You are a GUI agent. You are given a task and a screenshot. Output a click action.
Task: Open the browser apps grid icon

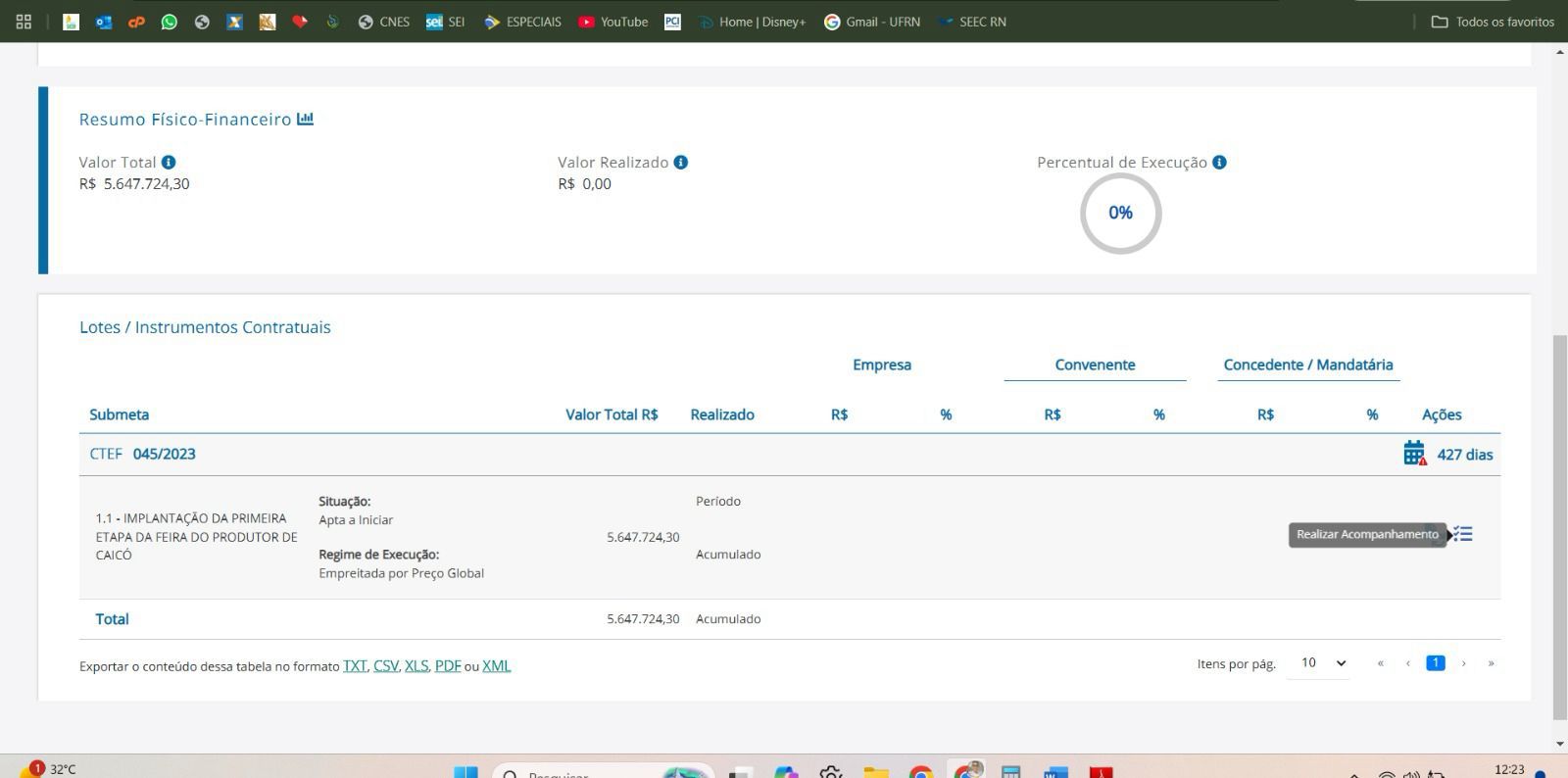pos(24,22)
